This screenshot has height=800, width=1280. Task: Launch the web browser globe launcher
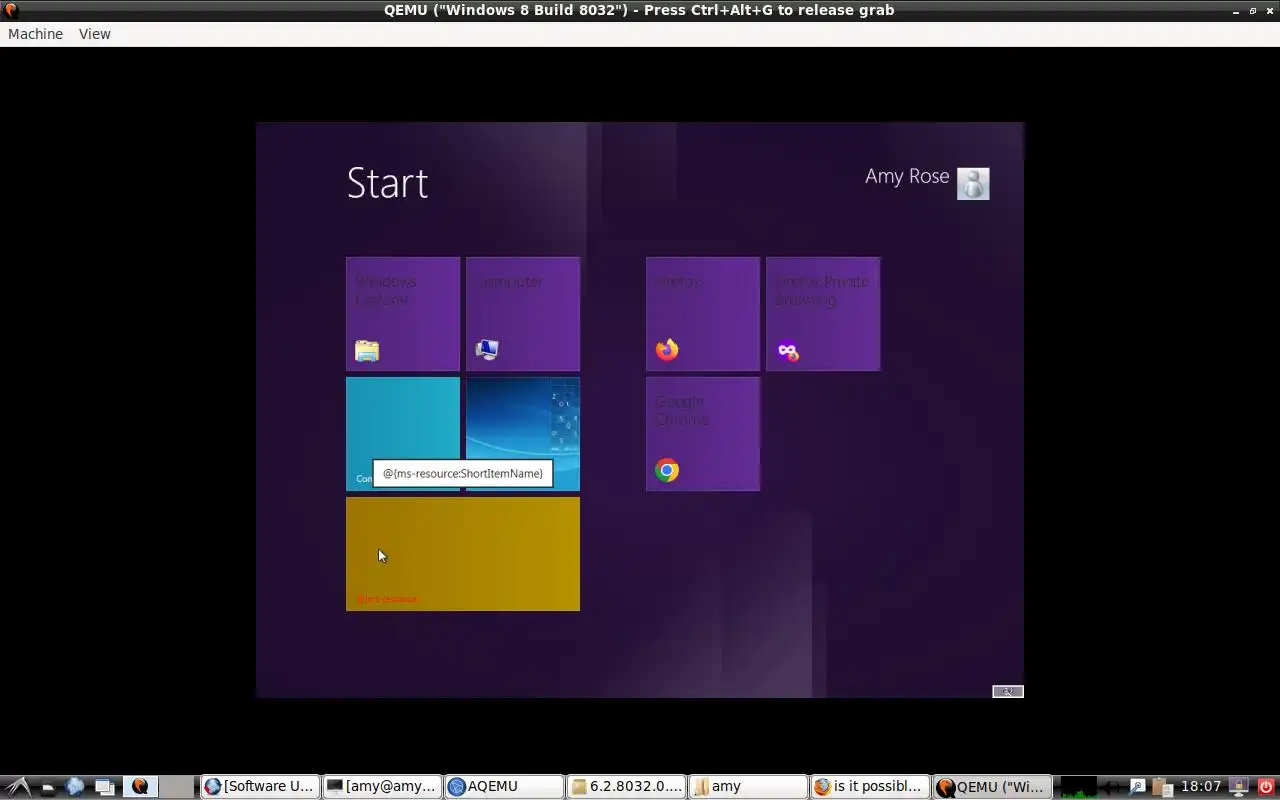(75, 787)
